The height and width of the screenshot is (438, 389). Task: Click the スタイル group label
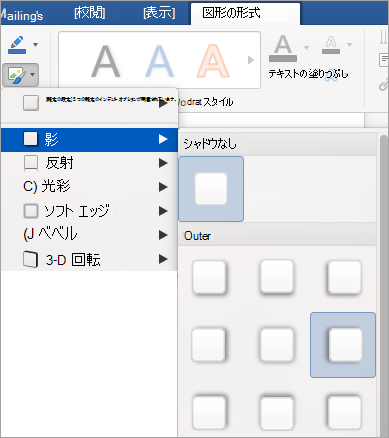point(218,102)
